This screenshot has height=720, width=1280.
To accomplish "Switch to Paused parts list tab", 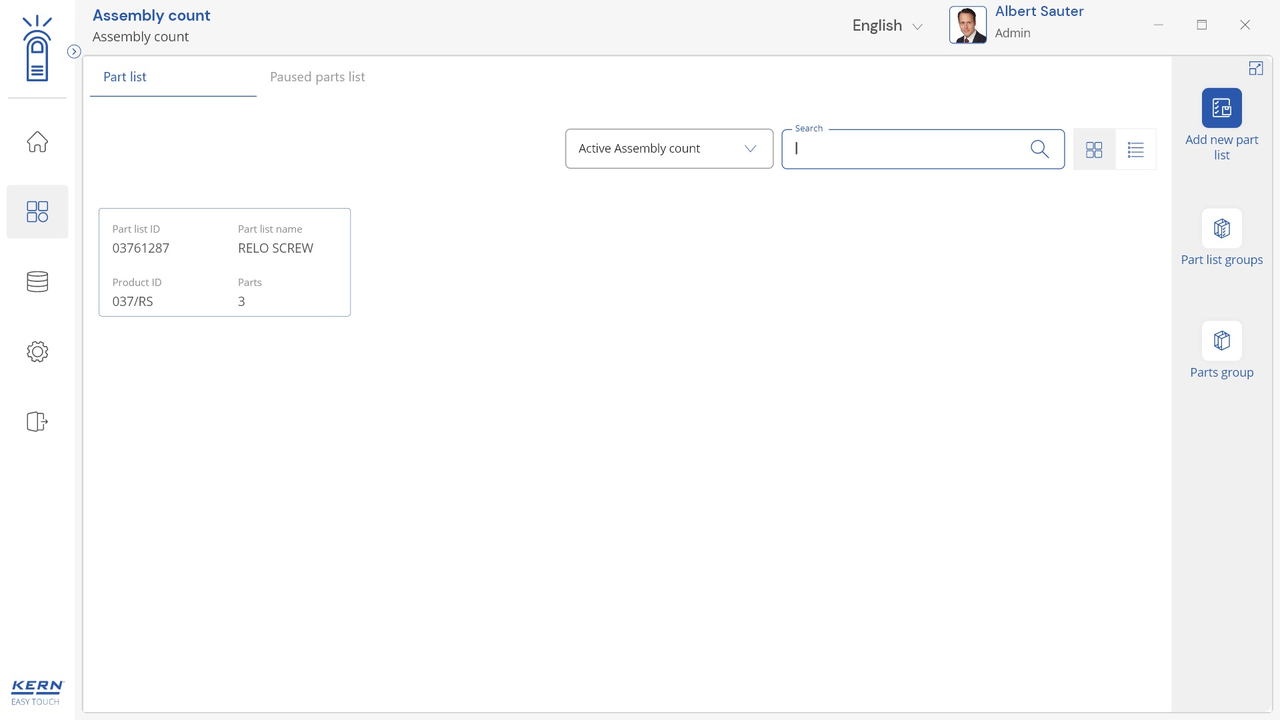I will [317, 77].
